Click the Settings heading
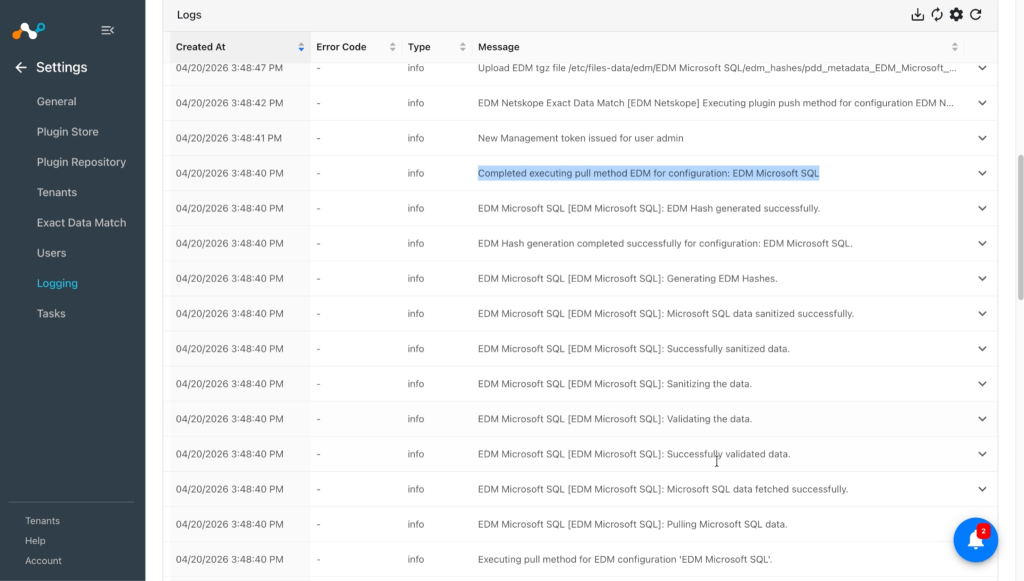The image size is (1024, 581). 61,67
